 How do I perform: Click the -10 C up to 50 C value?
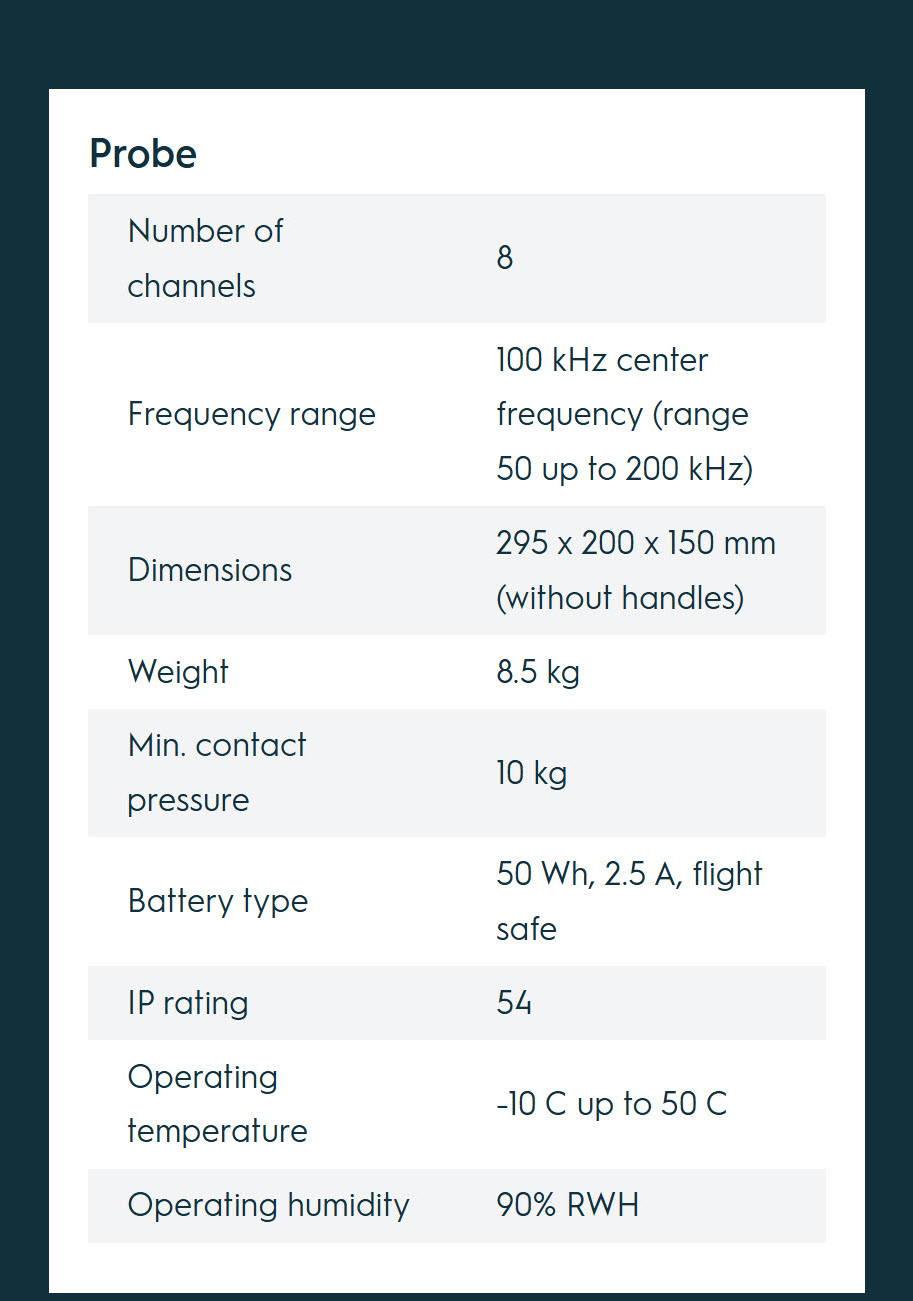tap(612, 1104)
